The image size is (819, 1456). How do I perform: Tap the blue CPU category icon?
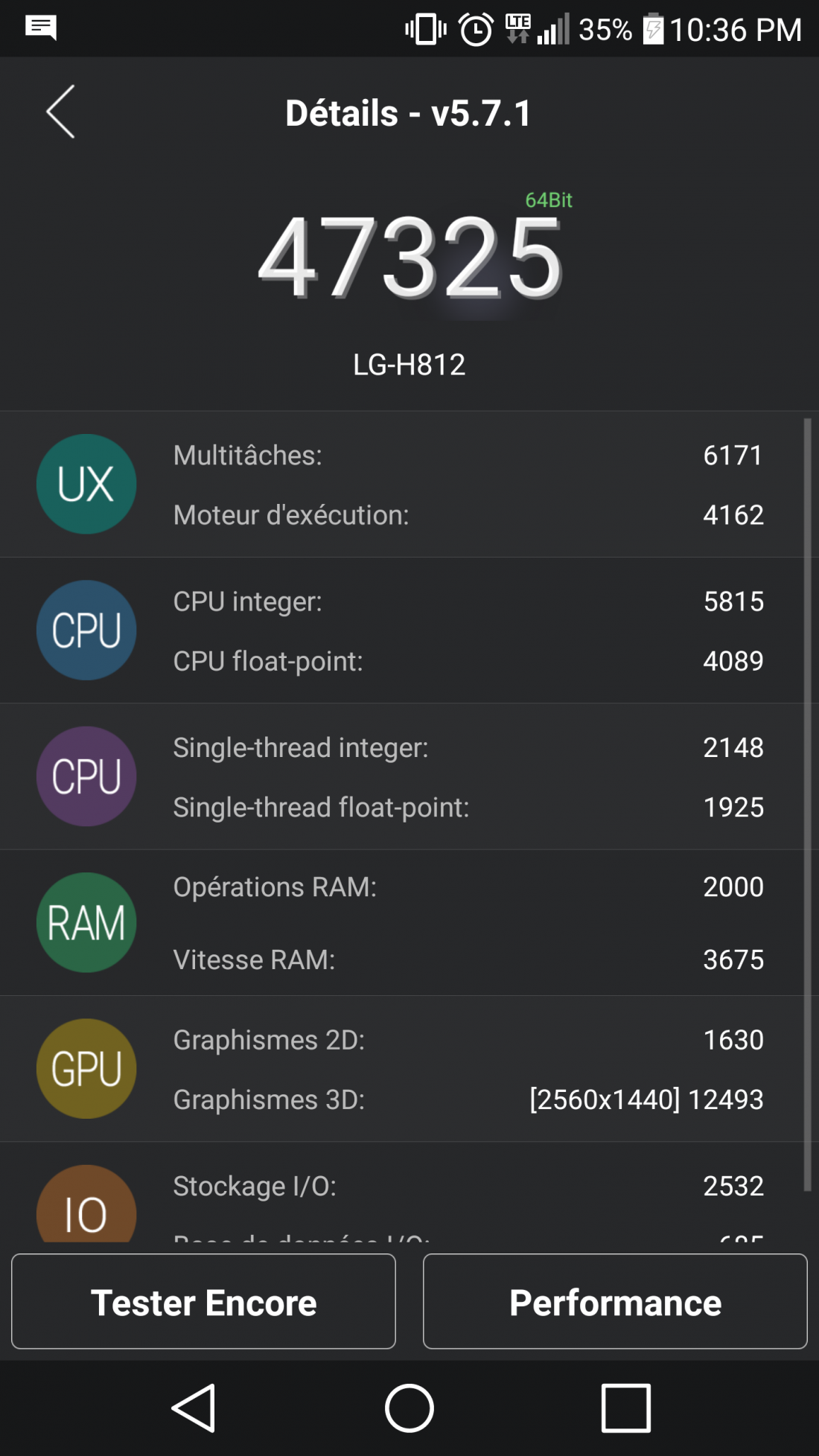click(x=86, y=630)
